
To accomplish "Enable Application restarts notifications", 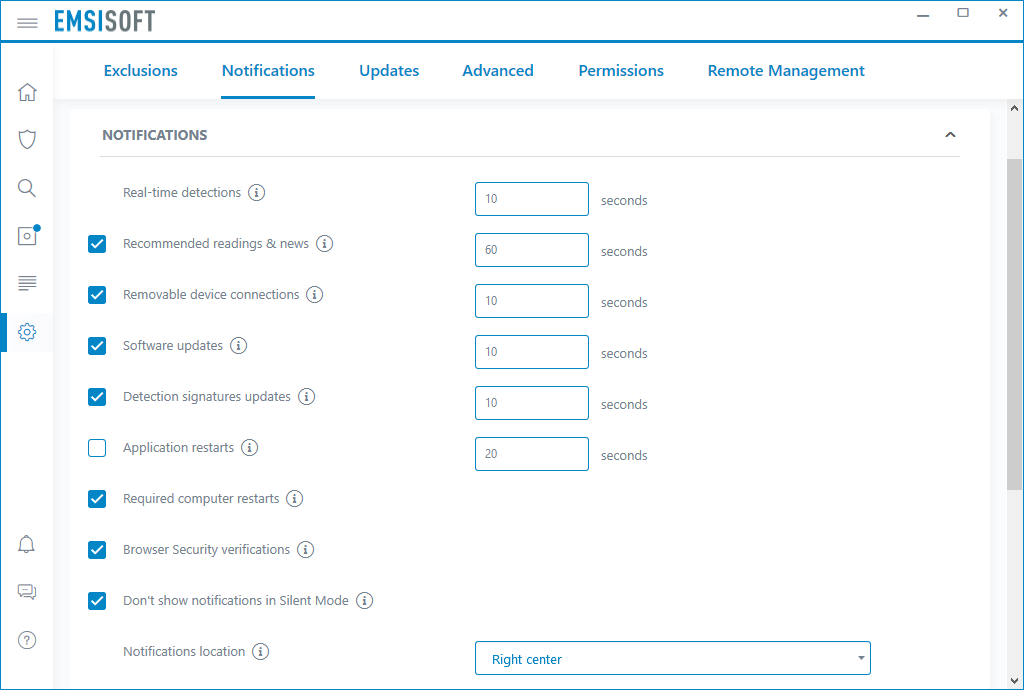I will coord(97,448).
